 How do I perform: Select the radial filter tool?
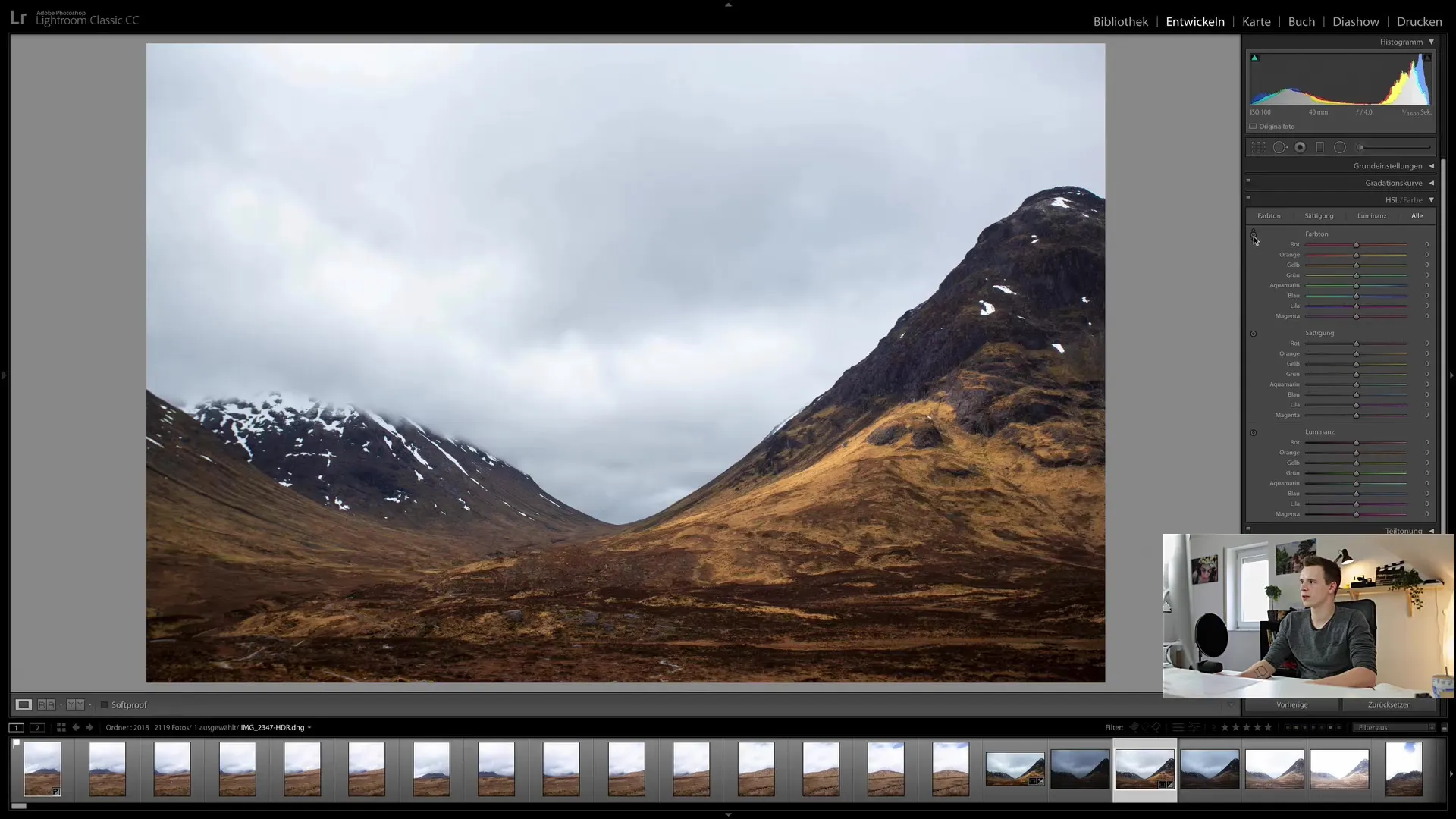1340,147
